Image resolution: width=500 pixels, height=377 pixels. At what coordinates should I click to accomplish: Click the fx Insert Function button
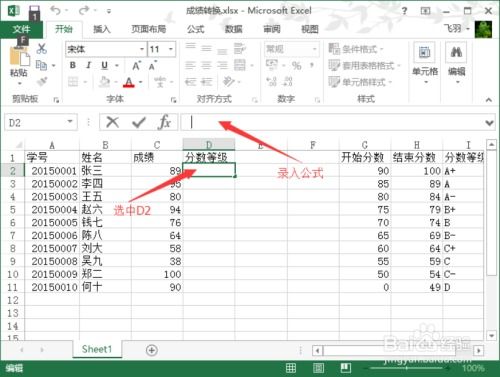pyautogui.click(x=164, y=122)
